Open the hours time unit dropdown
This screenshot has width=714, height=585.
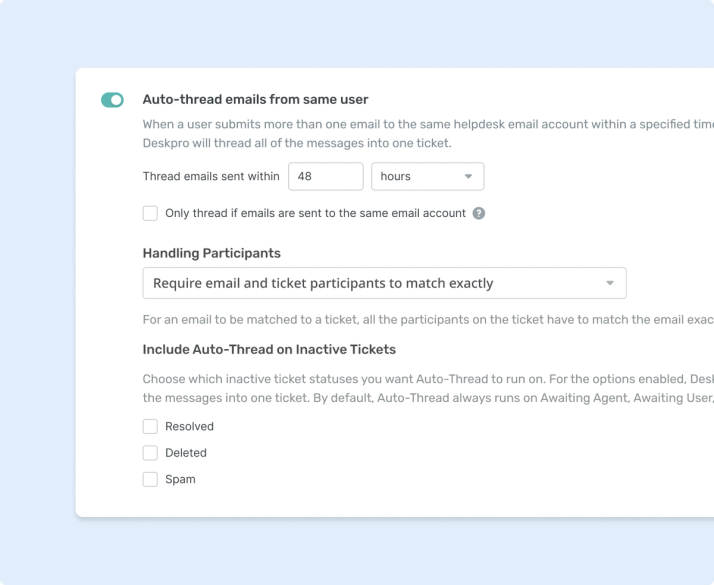pos(428,176)
